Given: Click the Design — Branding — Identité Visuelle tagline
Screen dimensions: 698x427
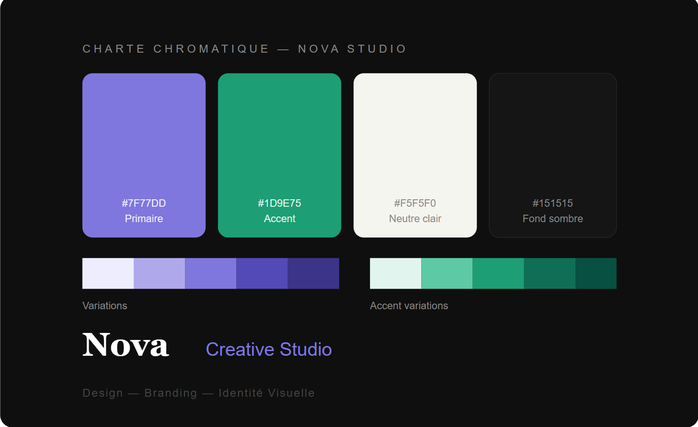Looking at the screenshot, I should pyautogui.click(x=198, y=393).
